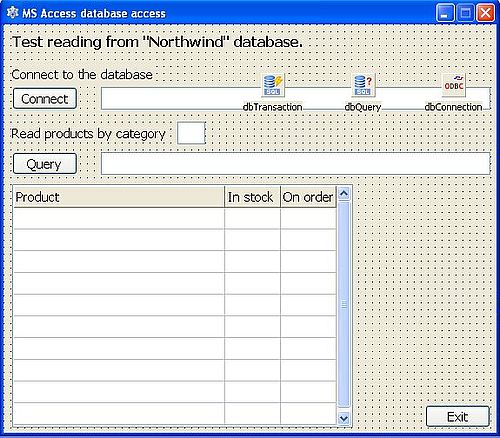Maximize the MS Access database access window
This screenshot has width=500, height=438.
tap(465, 13)
